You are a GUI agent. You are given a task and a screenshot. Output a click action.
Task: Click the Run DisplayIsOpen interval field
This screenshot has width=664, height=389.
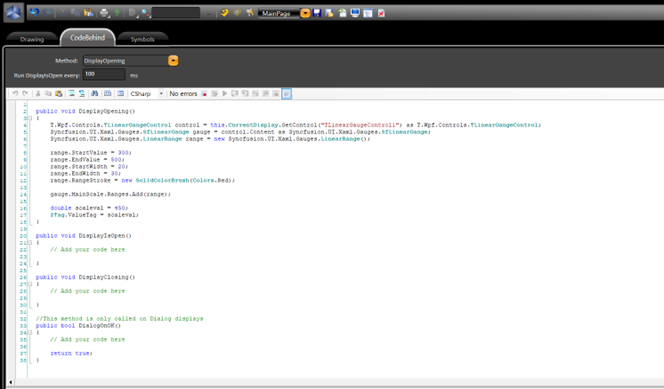tap(104, 74)
